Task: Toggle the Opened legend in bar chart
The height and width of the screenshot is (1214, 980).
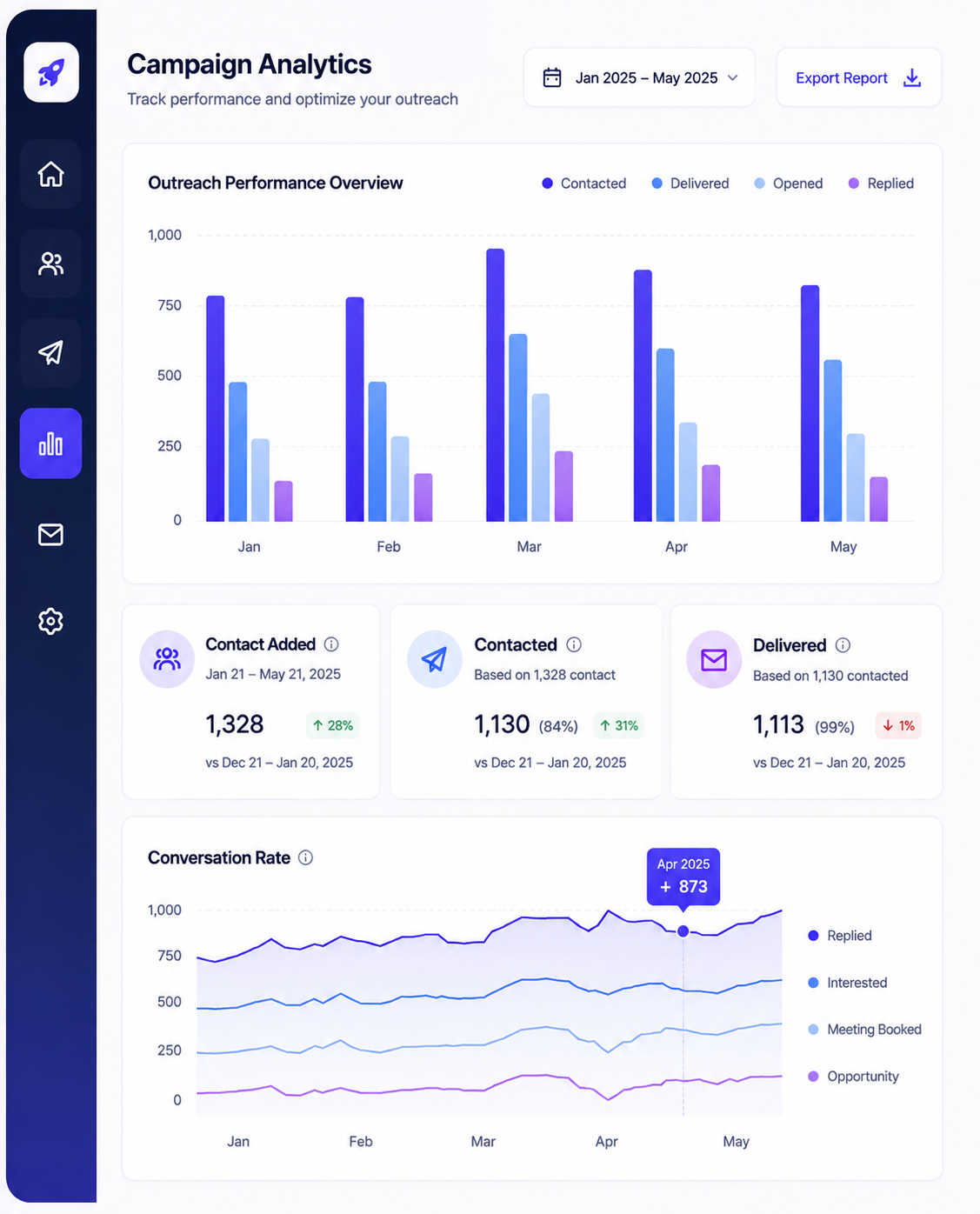Action: tap(788, 183)
